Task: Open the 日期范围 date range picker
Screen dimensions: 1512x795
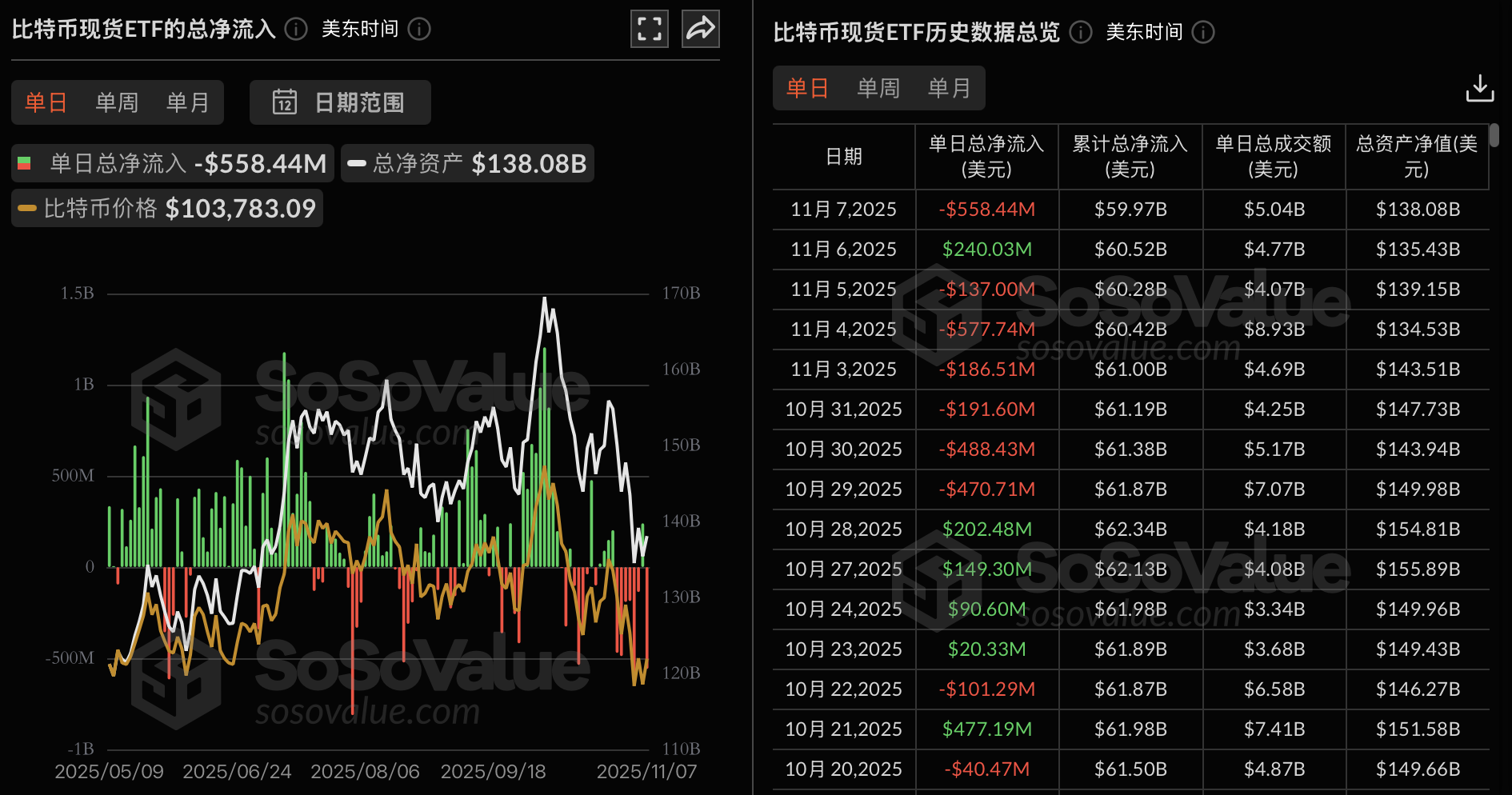Action: click(339, 102)
